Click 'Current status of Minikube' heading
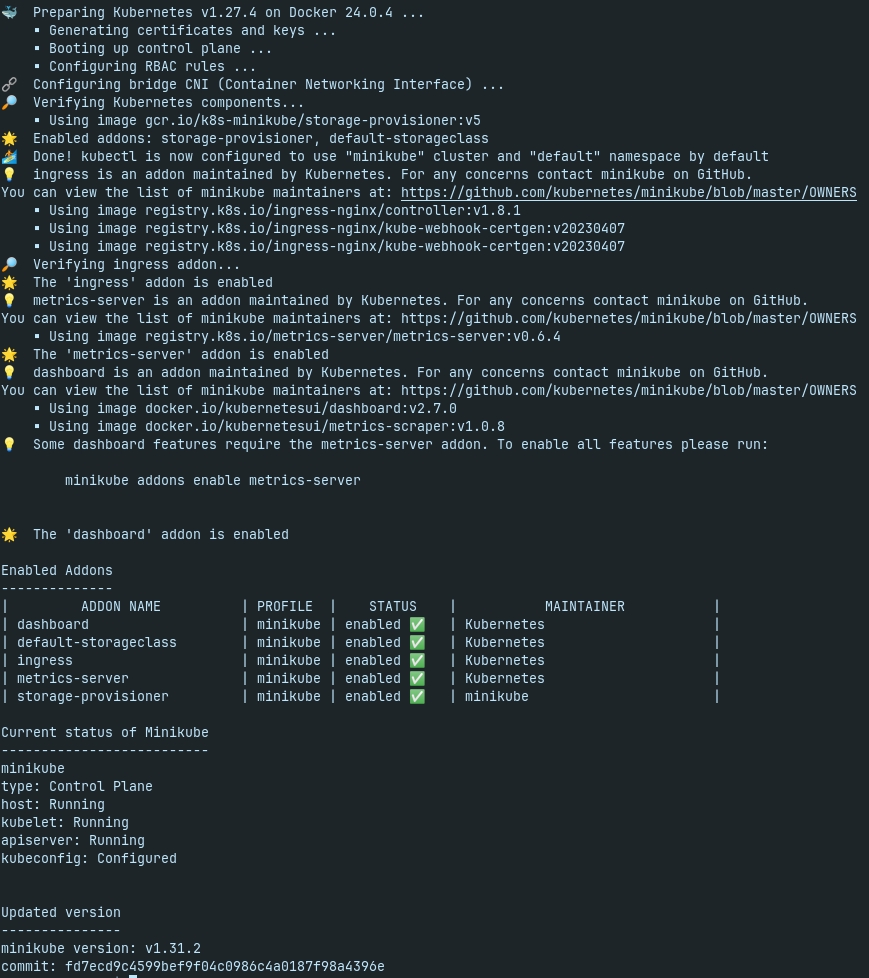 105,732
